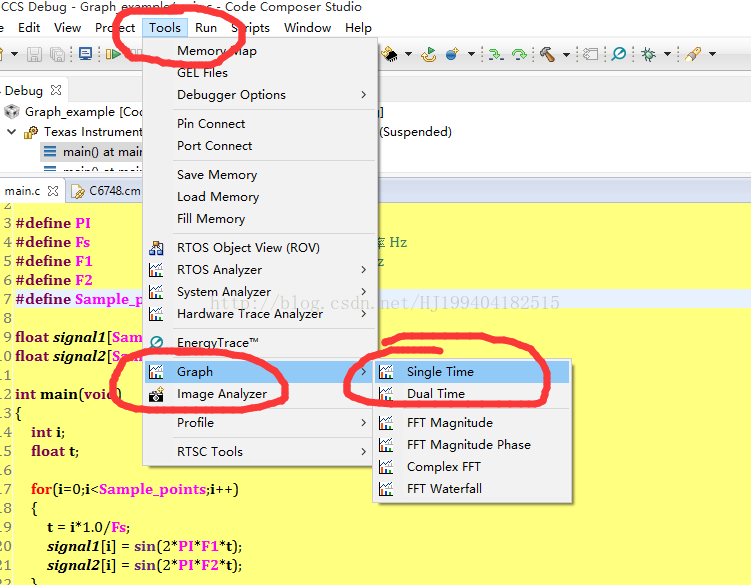Expand RTOS Analyzer submenu

260,270
